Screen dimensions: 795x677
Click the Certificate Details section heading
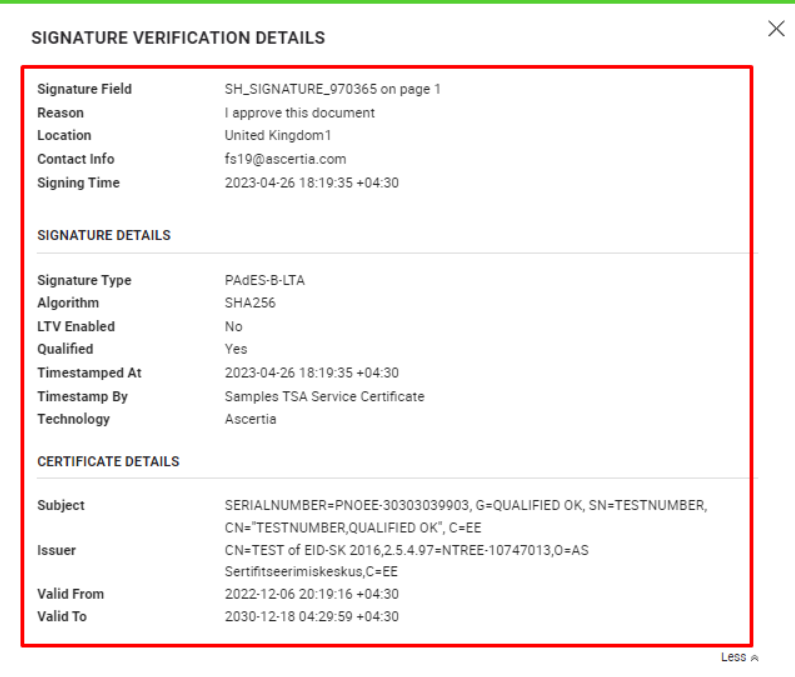point(108,461)
